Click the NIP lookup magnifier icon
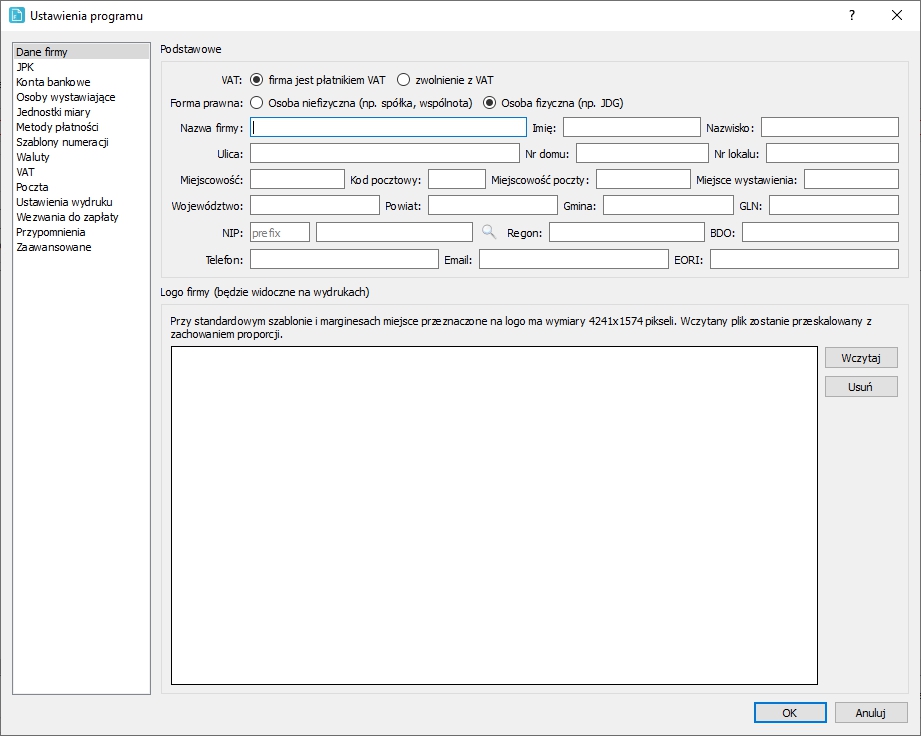 click(488, 232)
